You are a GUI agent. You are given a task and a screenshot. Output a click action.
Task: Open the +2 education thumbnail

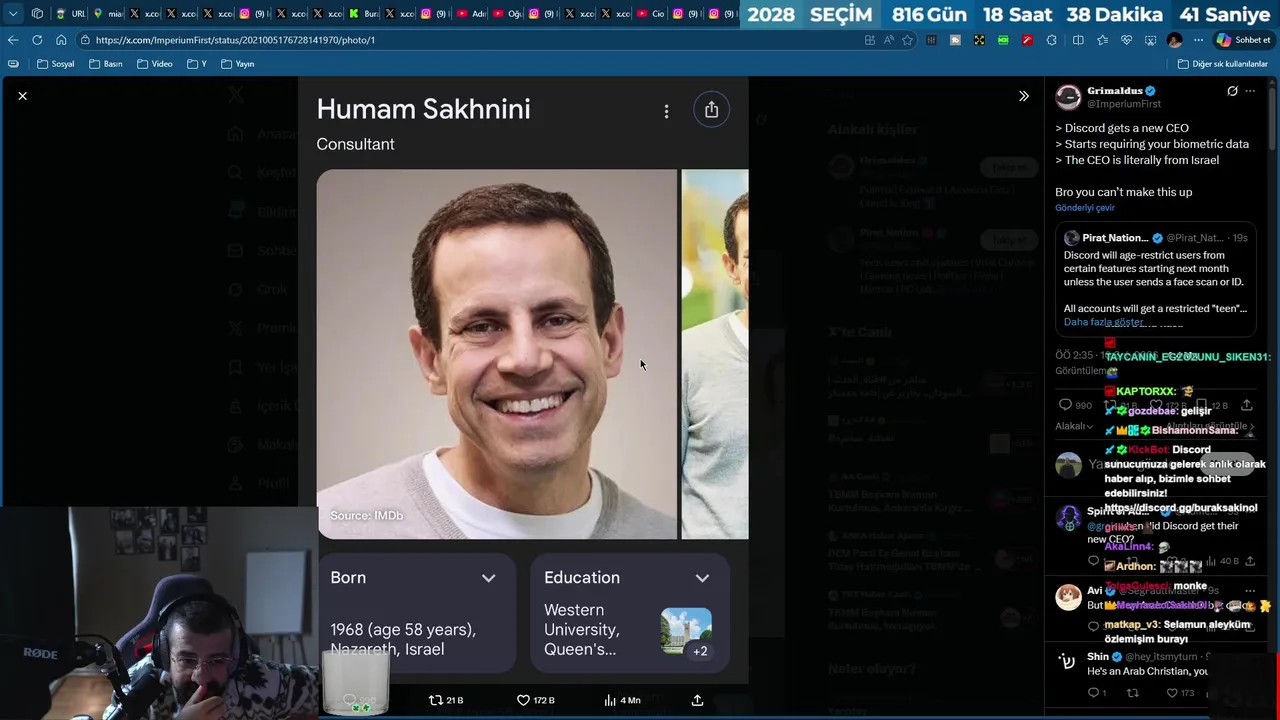(686, 632)
